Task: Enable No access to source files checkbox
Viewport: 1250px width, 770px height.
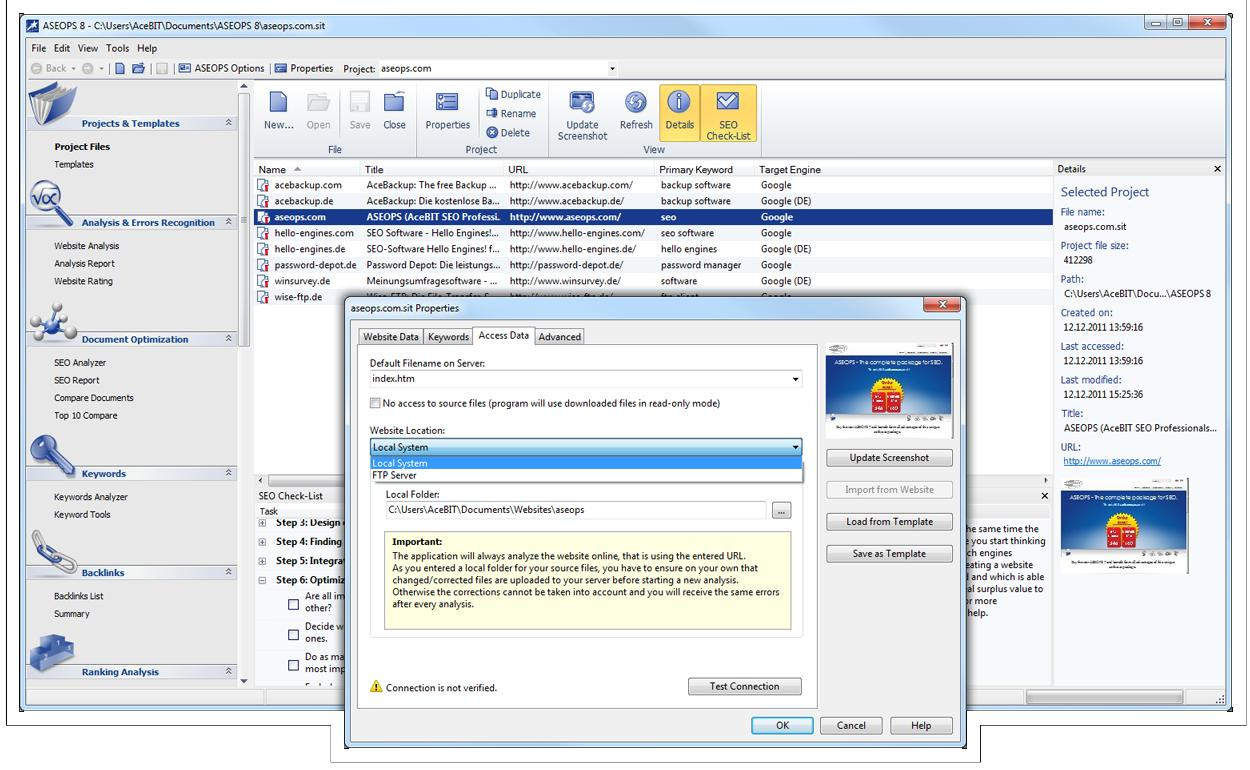Action: 375,403
